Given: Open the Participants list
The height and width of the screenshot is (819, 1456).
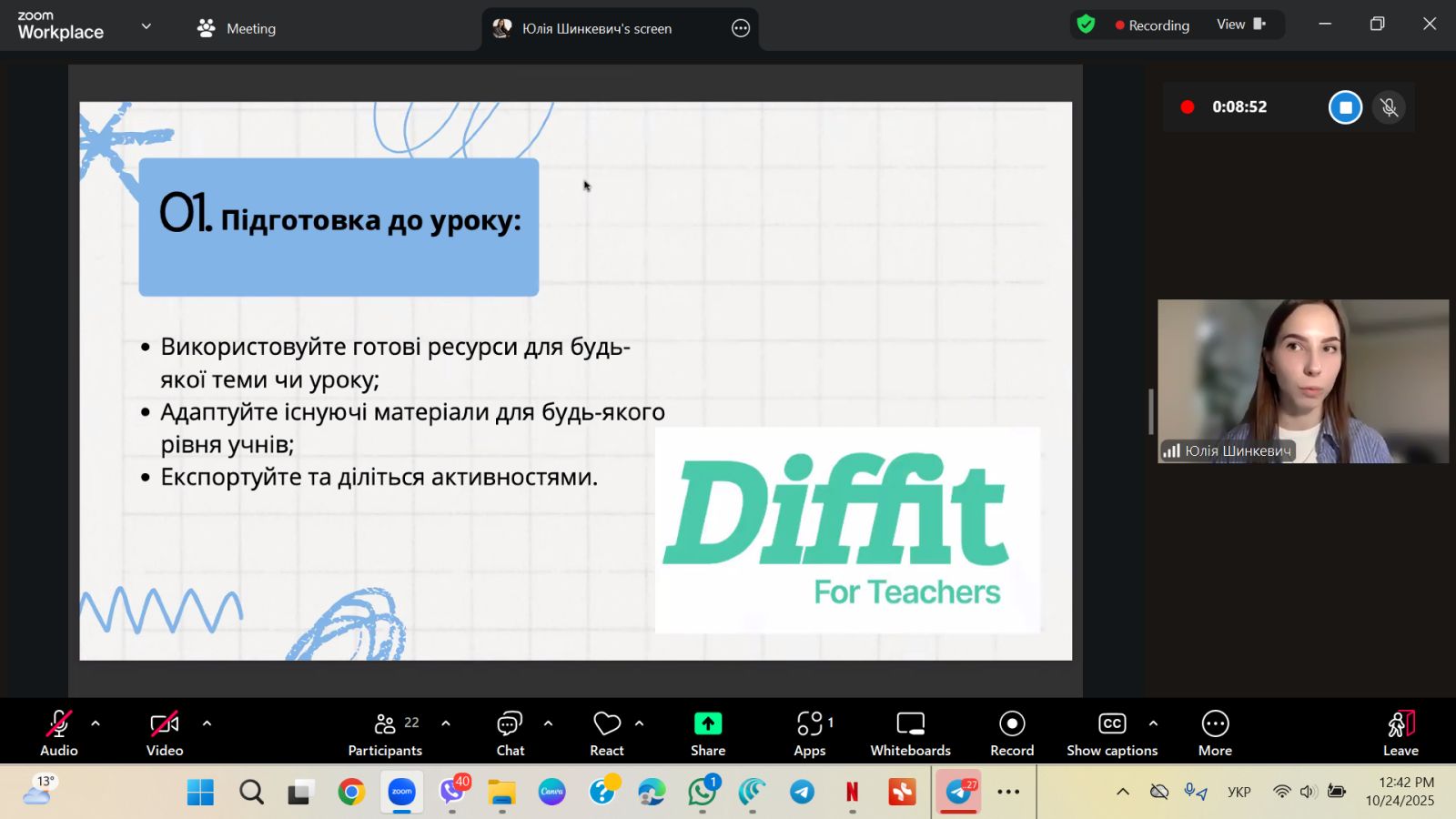Looking at the screenshot, I should tap(385, 733).
